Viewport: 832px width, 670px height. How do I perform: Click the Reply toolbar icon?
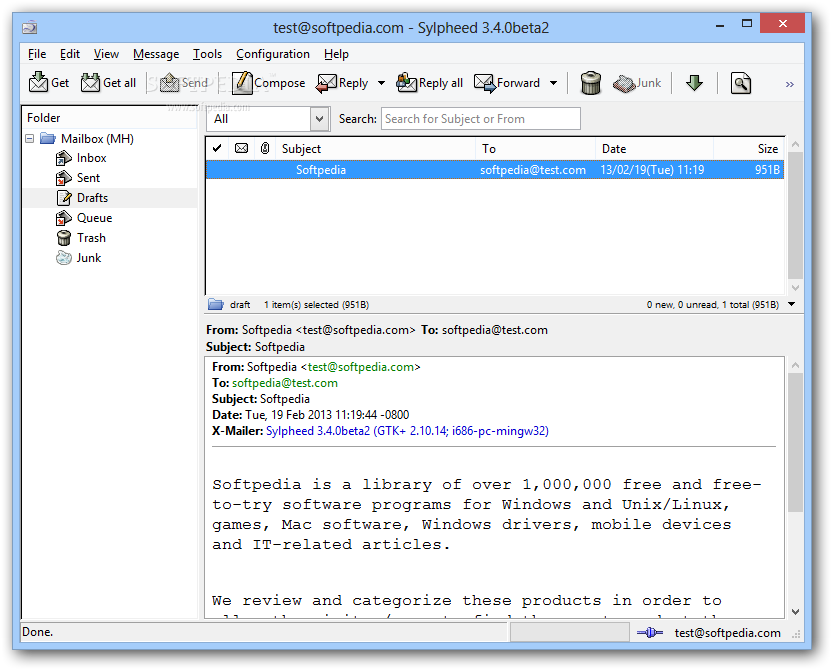326,83
